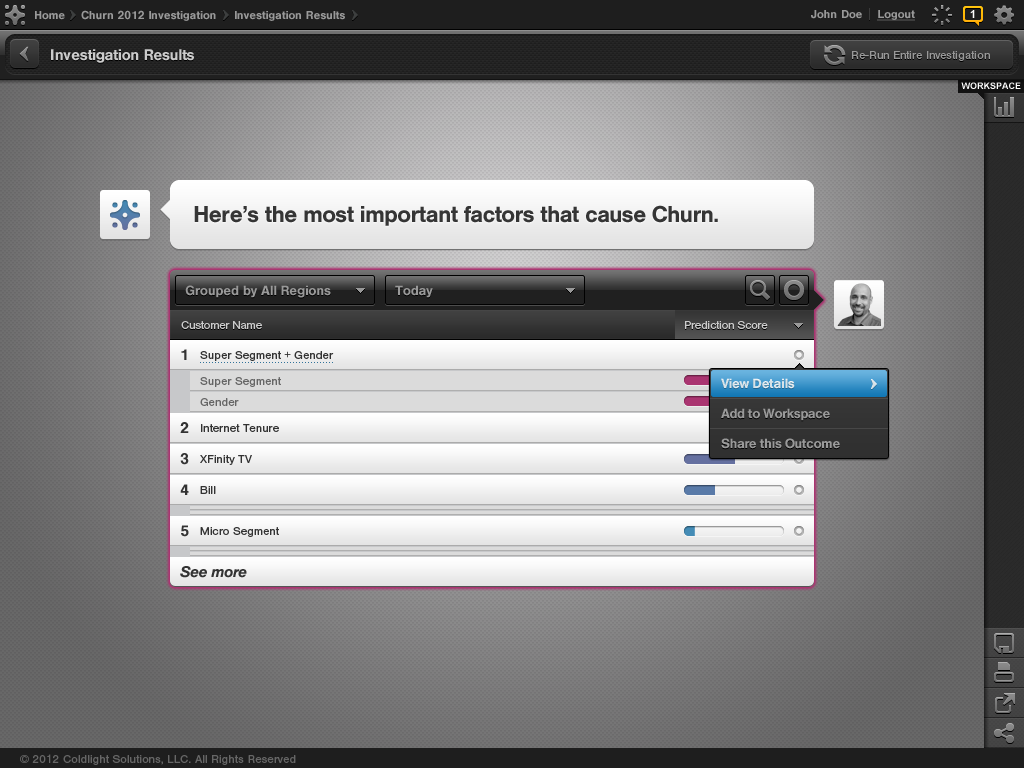1024x768 pixels.
Task: Open the Workspace chart icon
Action: coord(1004,106)
